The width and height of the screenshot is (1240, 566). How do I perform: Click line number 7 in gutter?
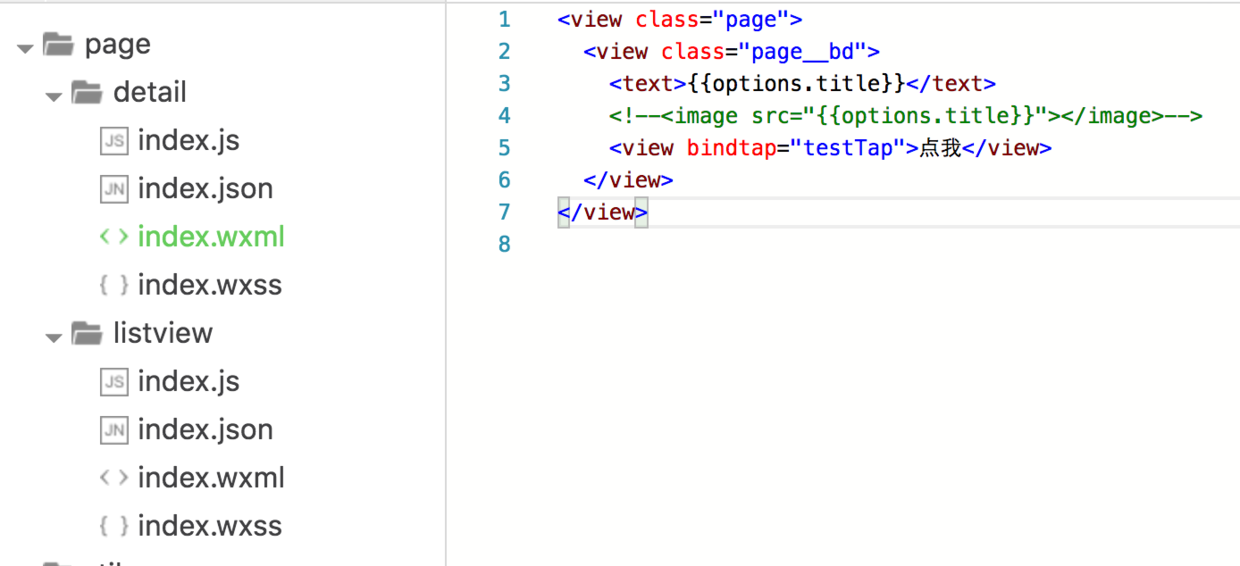pyautogui.click(x=504, y=211)
